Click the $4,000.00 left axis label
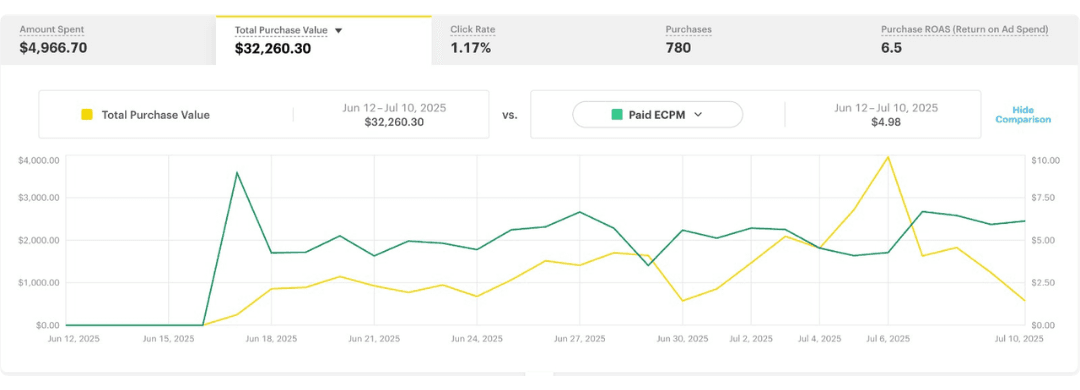The width and height of the screenshot is (1080, 390). [x=40, y=160]
